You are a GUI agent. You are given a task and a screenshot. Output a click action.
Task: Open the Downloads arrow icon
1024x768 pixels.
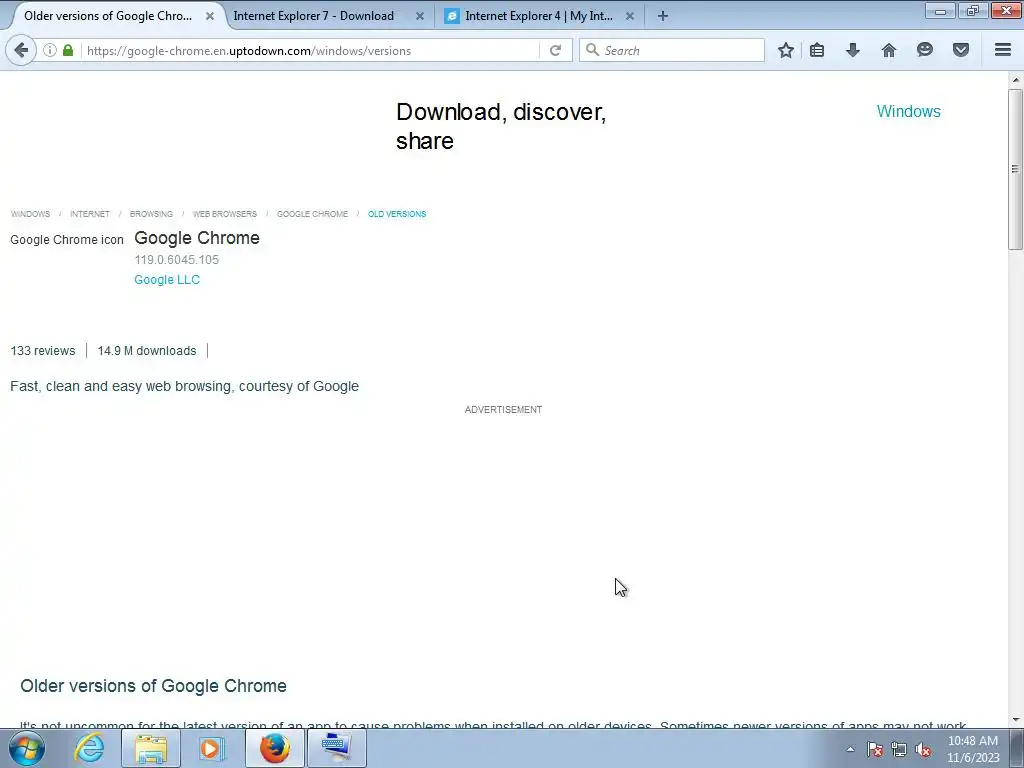coord(853,50)
